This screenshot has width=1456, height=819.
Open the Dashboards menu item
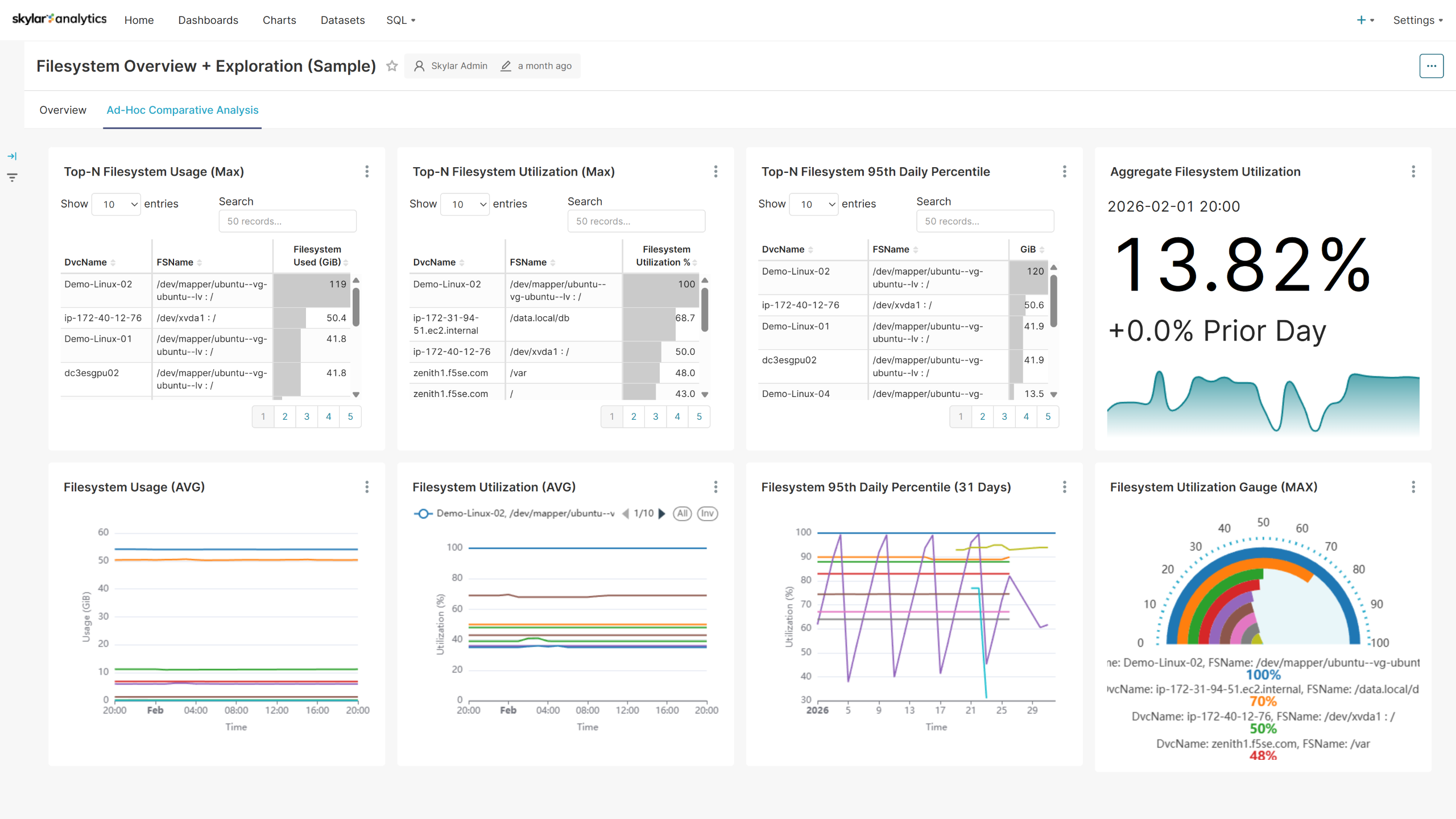click(x=208, y=20)
